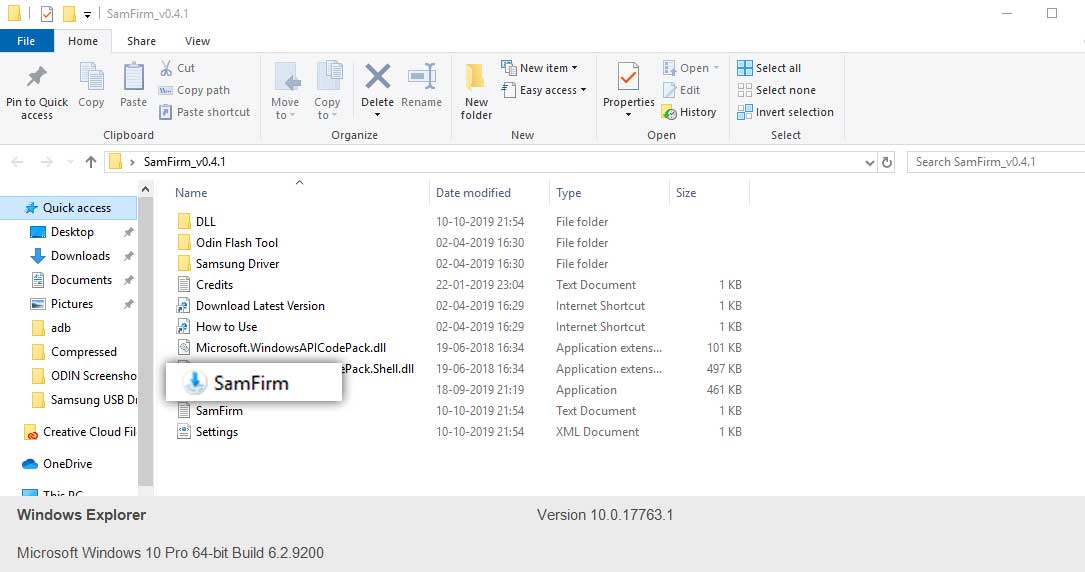1085x572 pixels.
Task: Open Compressed folder in navigation pane
Action: [x=84, y=352]
